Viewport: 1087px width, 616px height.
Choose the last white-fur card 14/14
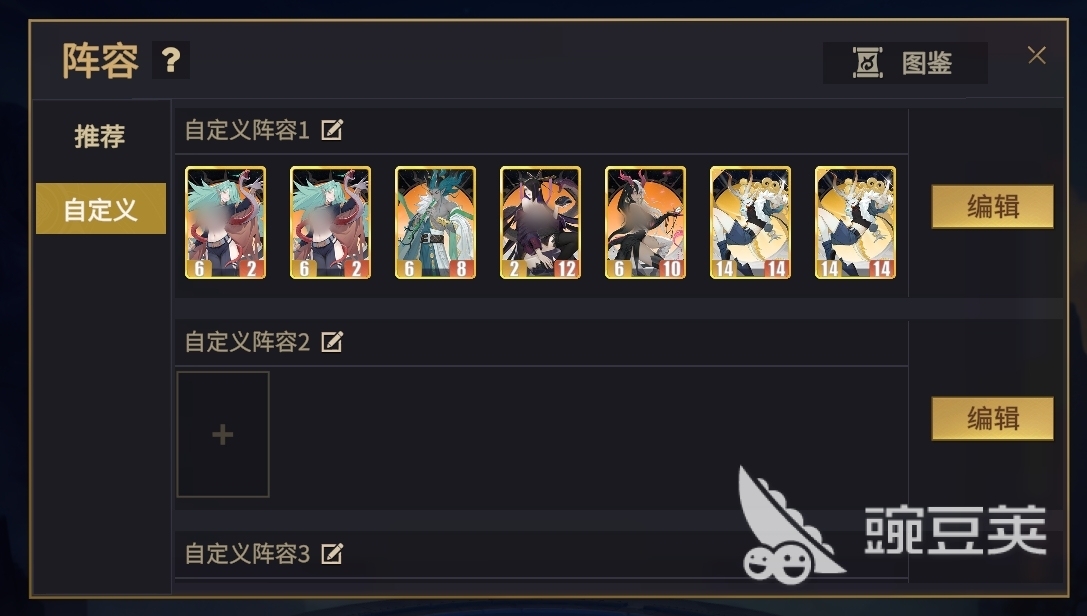(855, 222)
